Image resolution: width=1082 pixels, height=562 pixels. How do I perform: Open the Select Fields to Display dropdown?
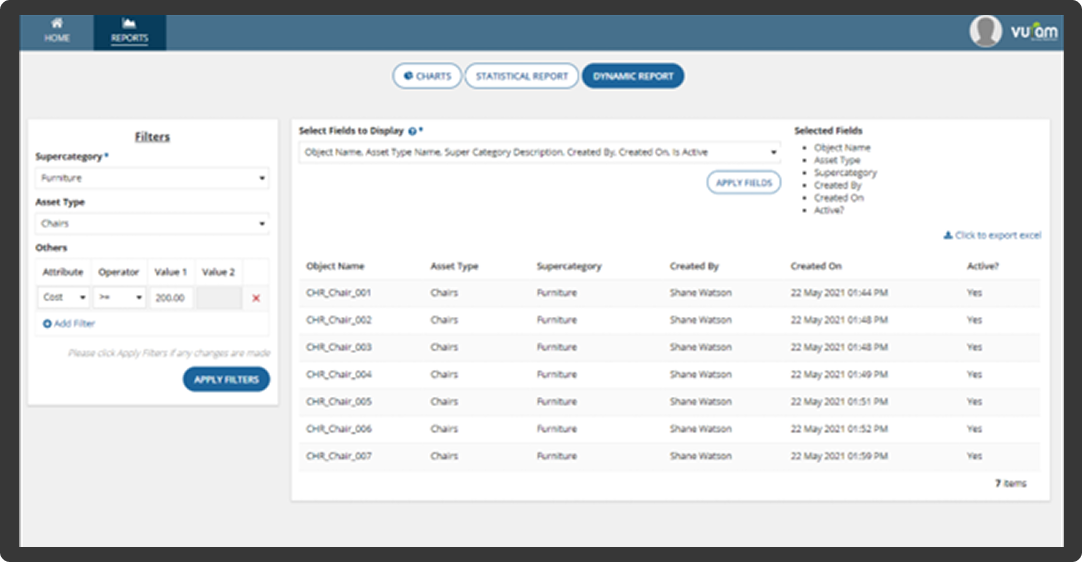click(x=540, y=153)
